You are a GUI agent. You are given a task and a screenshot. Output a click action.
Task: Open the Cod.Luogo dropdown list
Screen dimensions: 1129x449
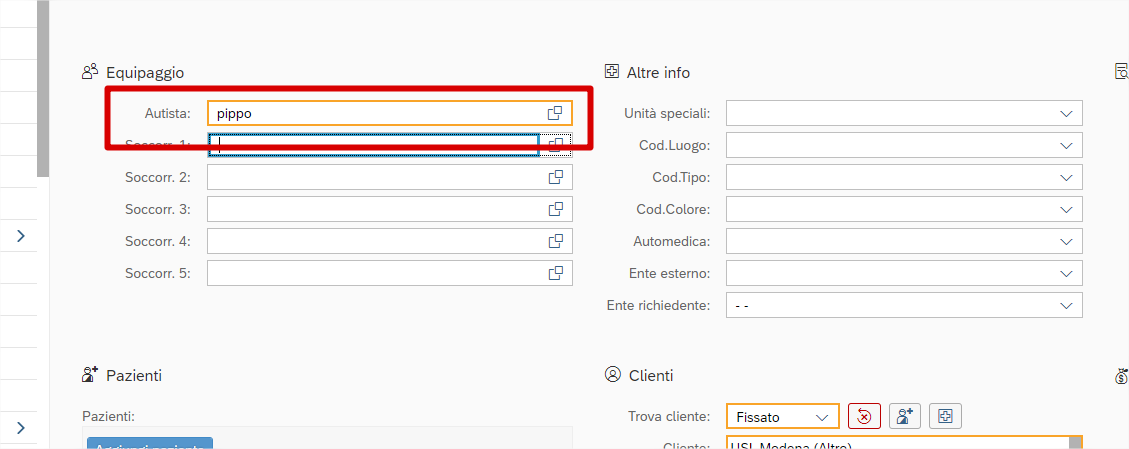(x=1066, y=145)
